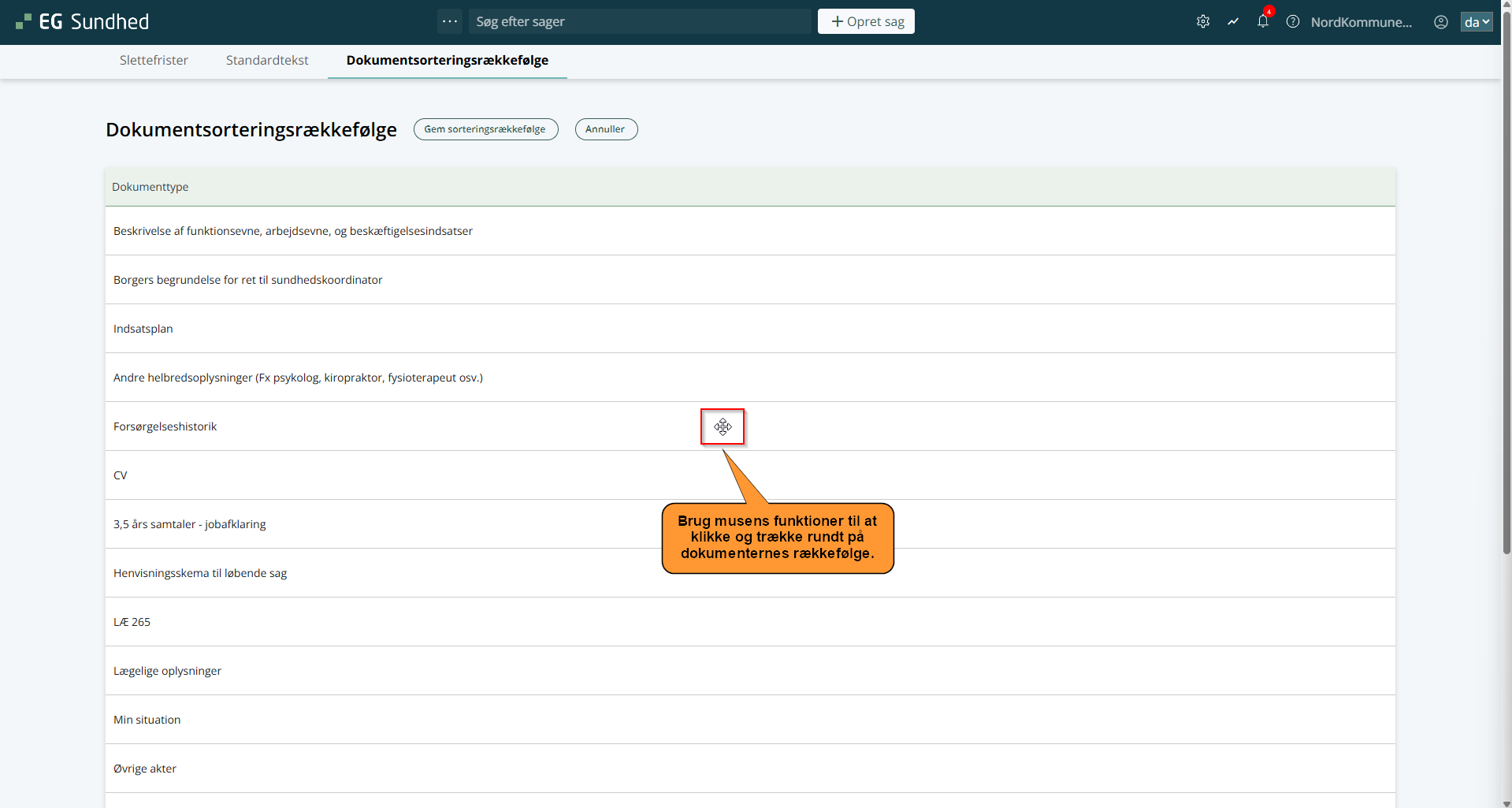The image size is (1512, 808).
Task: Click the Opret sag button
Action: [866, 21]
